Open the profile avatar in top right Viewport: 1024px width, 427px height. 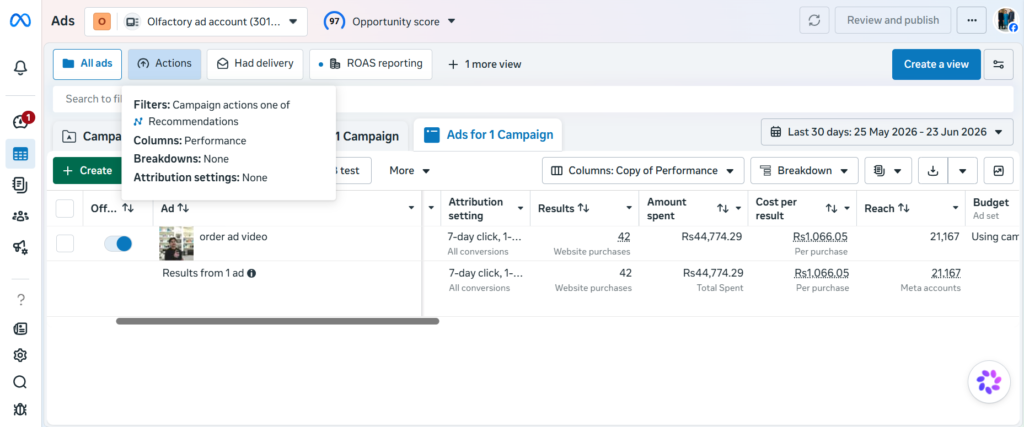point(1006,20)
